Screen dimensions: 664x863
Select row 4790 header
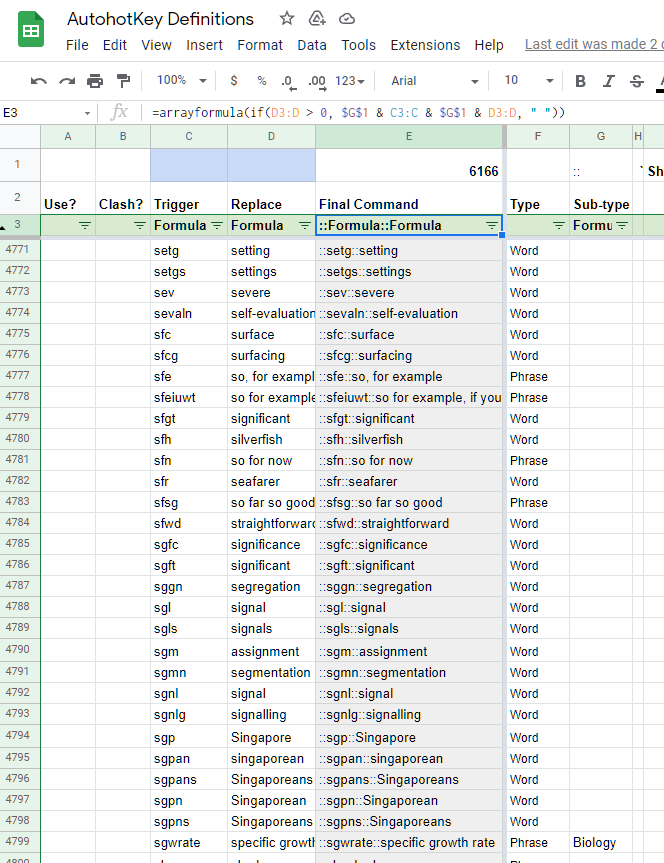point(18,649)
